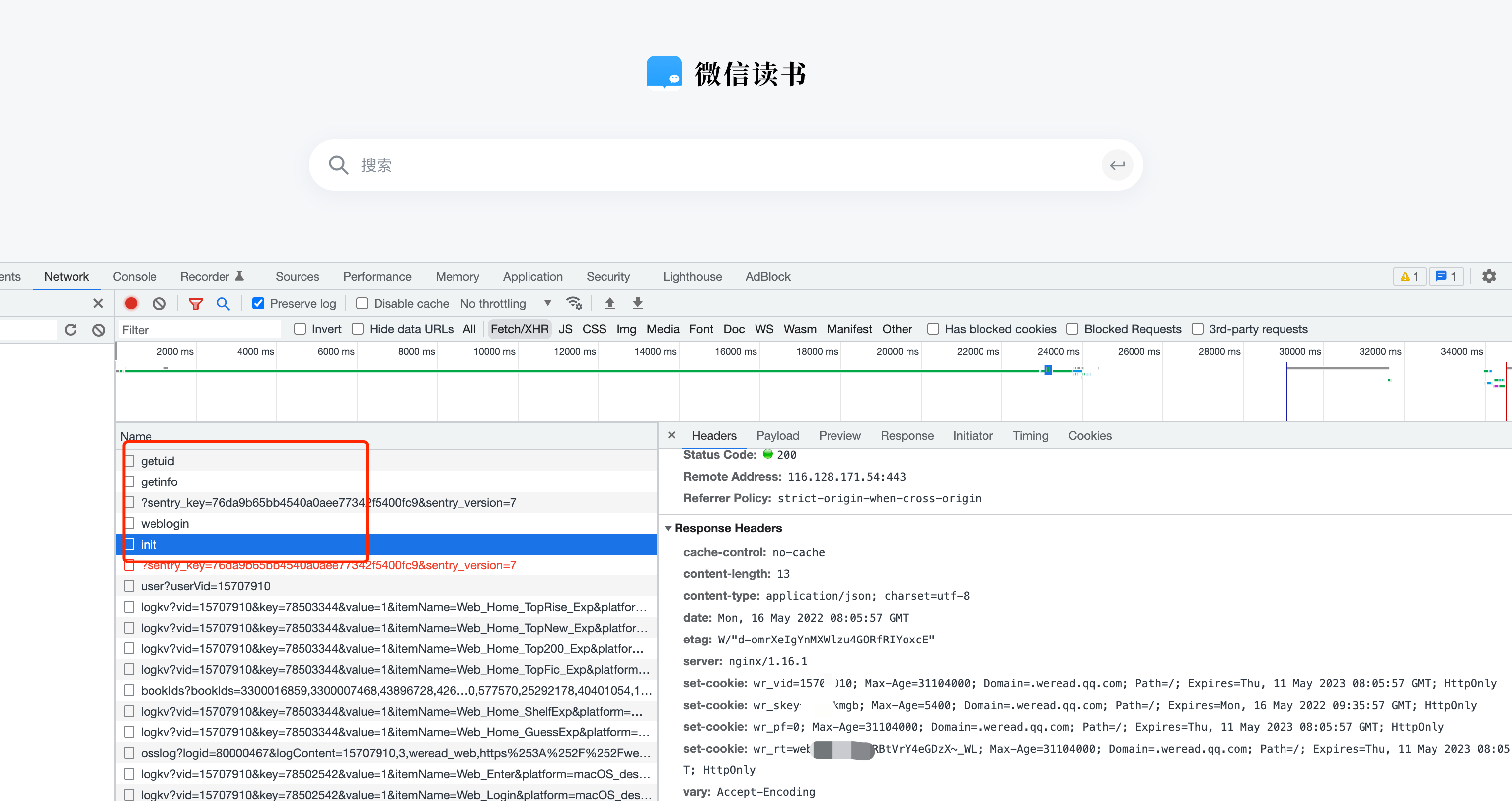
Task: Uncheck the Preserve log checkbox
Action: click(x=258, y=303)
